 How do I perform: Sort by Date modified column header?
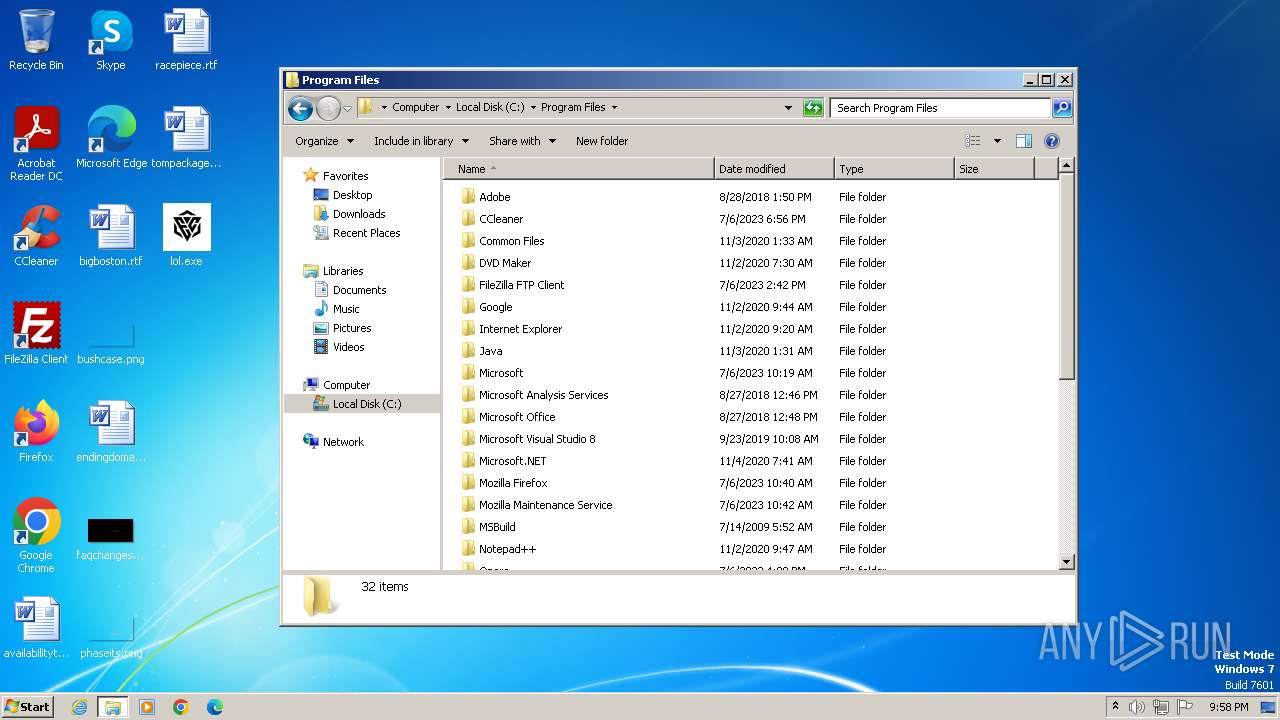click(774, 169)
